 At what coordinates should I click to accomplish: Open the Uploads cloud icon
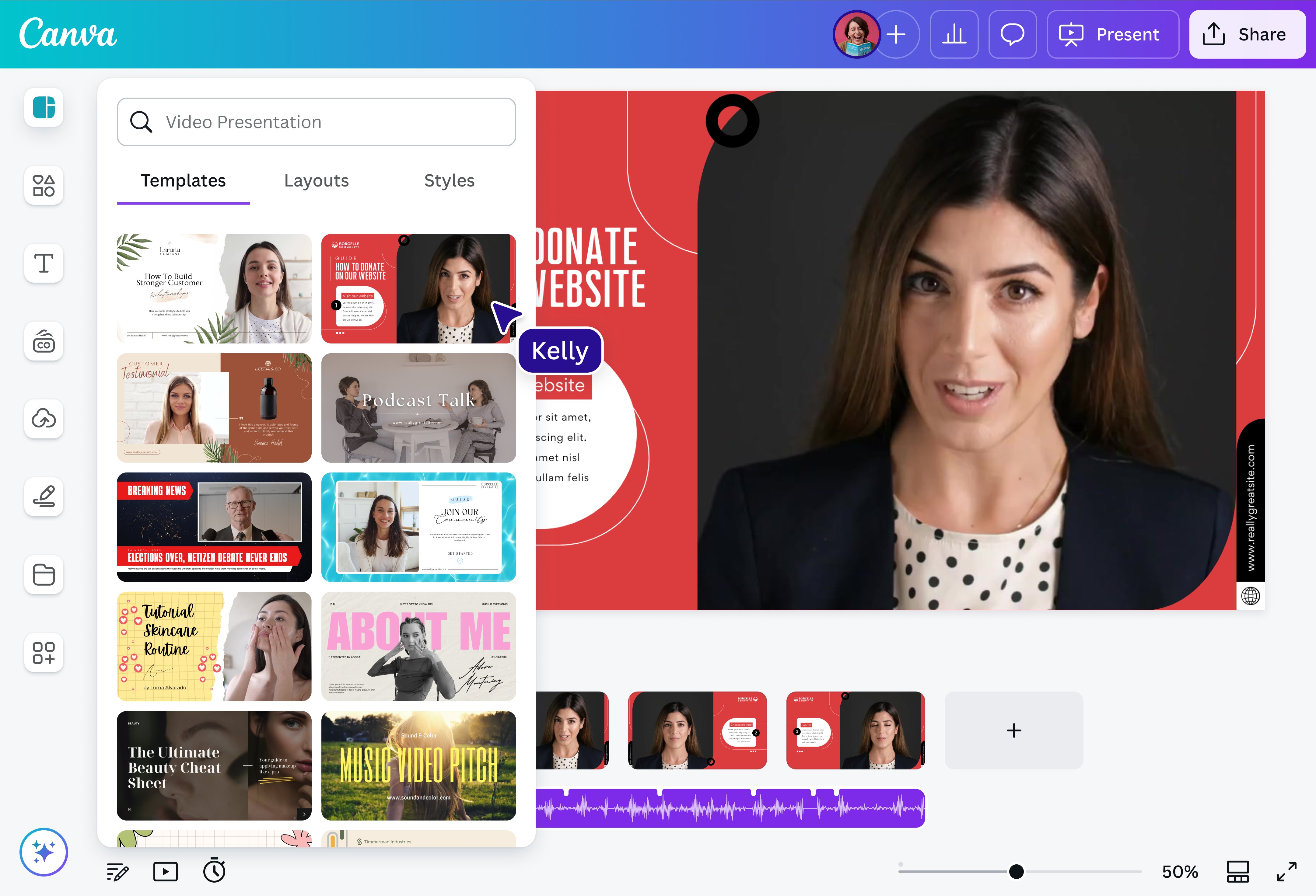click(x=44, y=419)
